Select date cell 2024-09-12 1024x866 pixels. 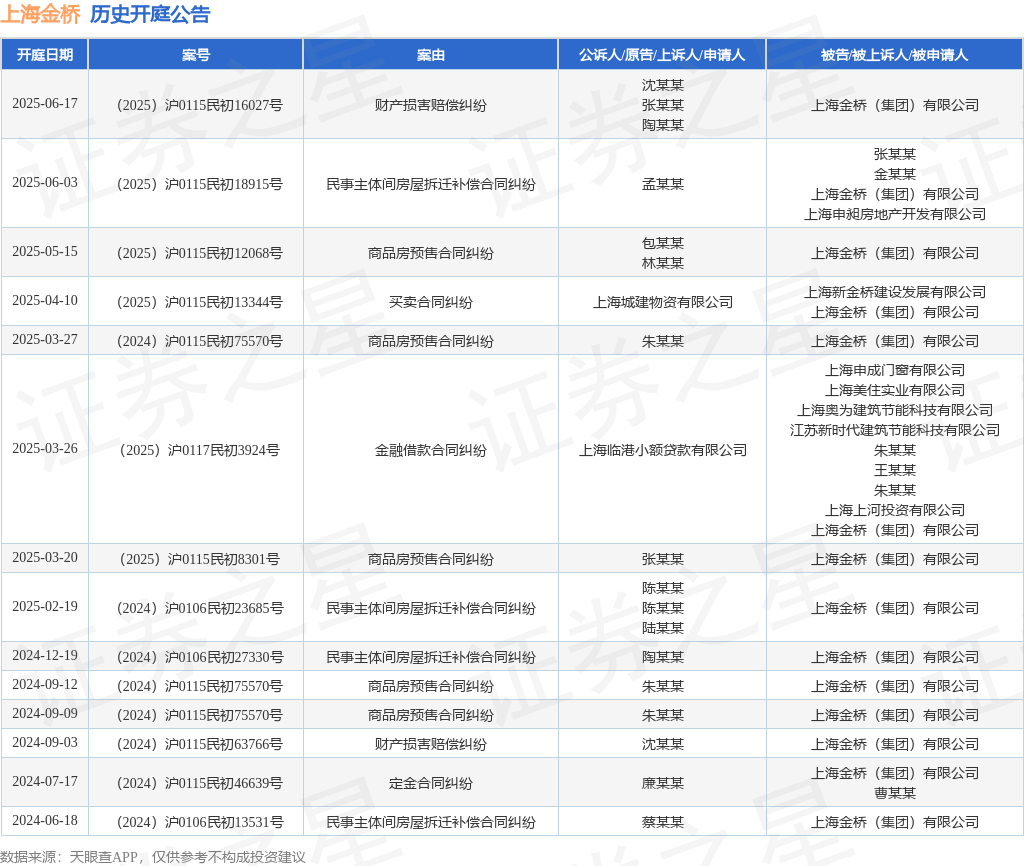(44, 684)
